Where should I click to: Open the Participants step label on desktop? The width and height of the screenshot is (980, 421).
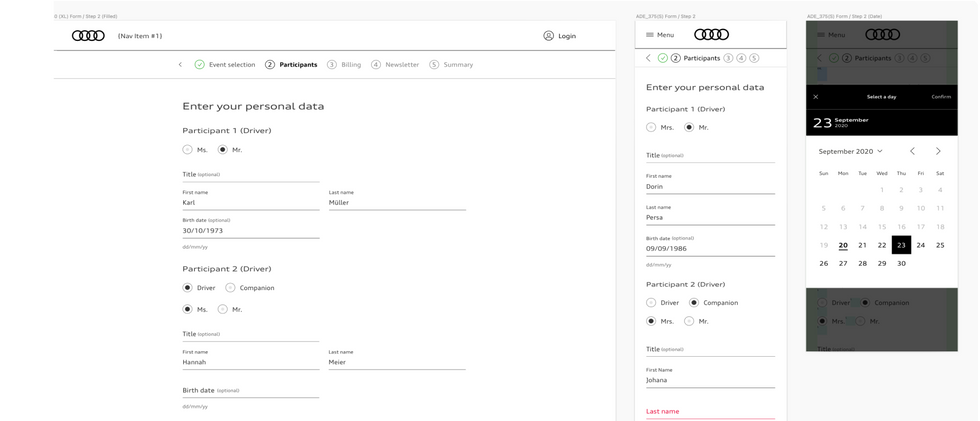[x=298, y=65]
